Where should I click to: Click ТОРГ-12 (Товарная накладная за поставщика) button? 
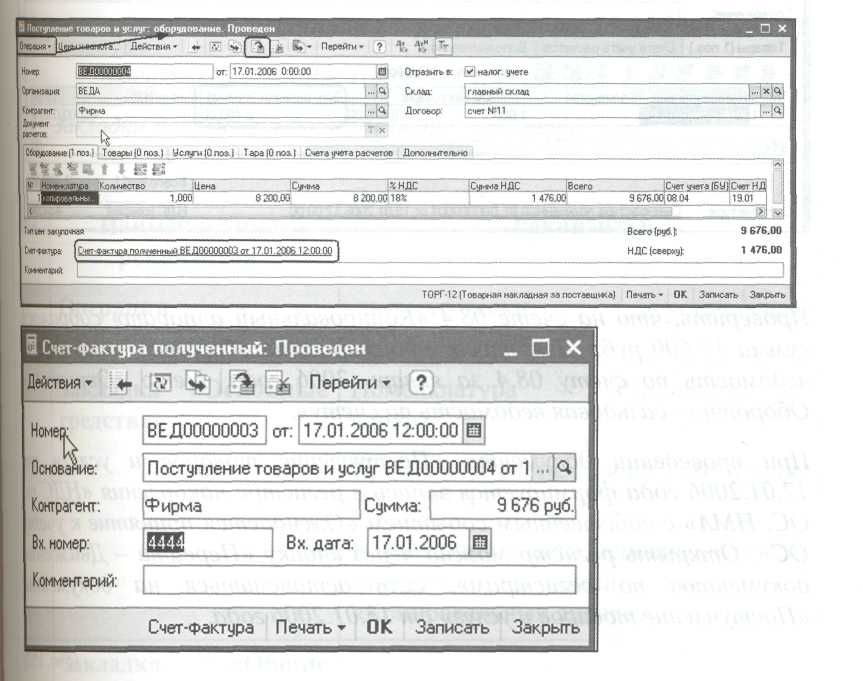point(518,295)
